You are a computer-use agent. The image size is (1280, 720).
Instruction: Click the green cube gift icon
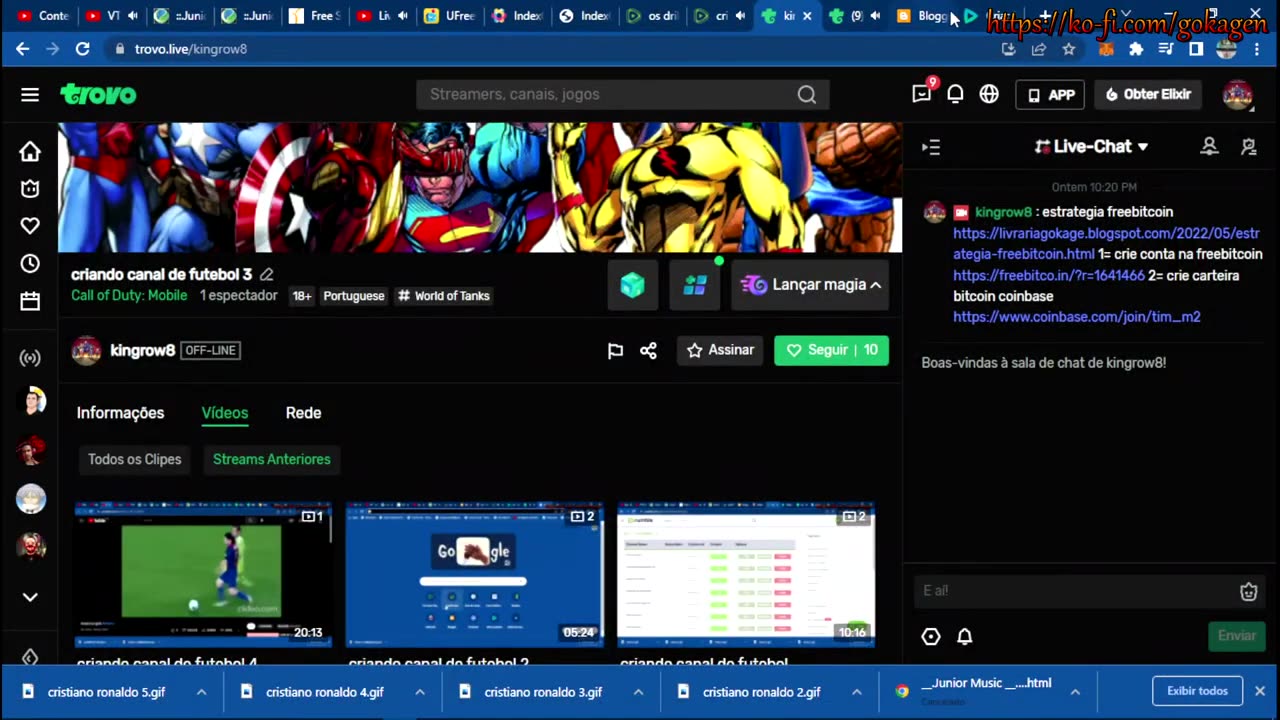click(x=632, y=285)
